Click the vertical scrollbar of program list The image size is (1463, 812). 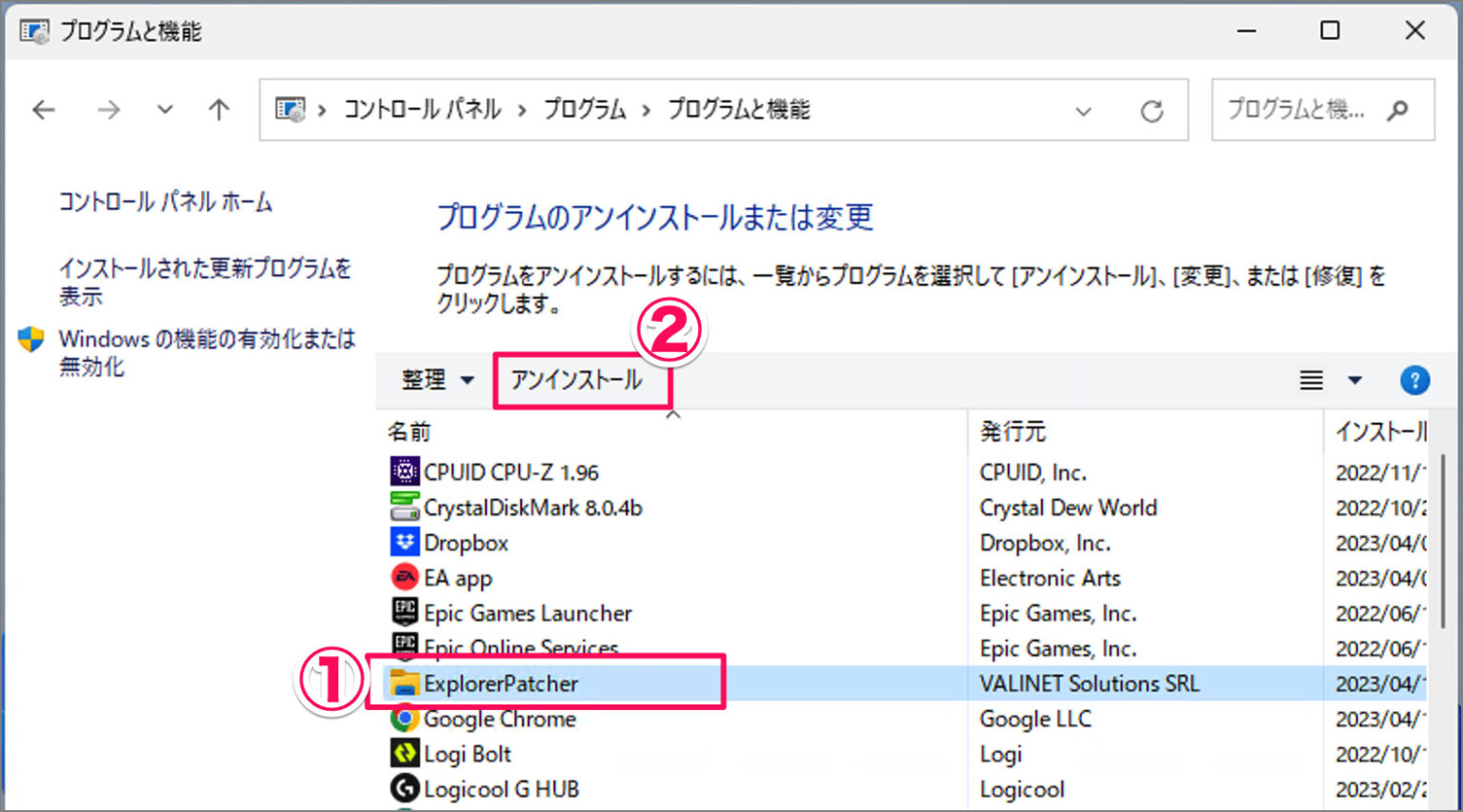[x=1444, y=541]
